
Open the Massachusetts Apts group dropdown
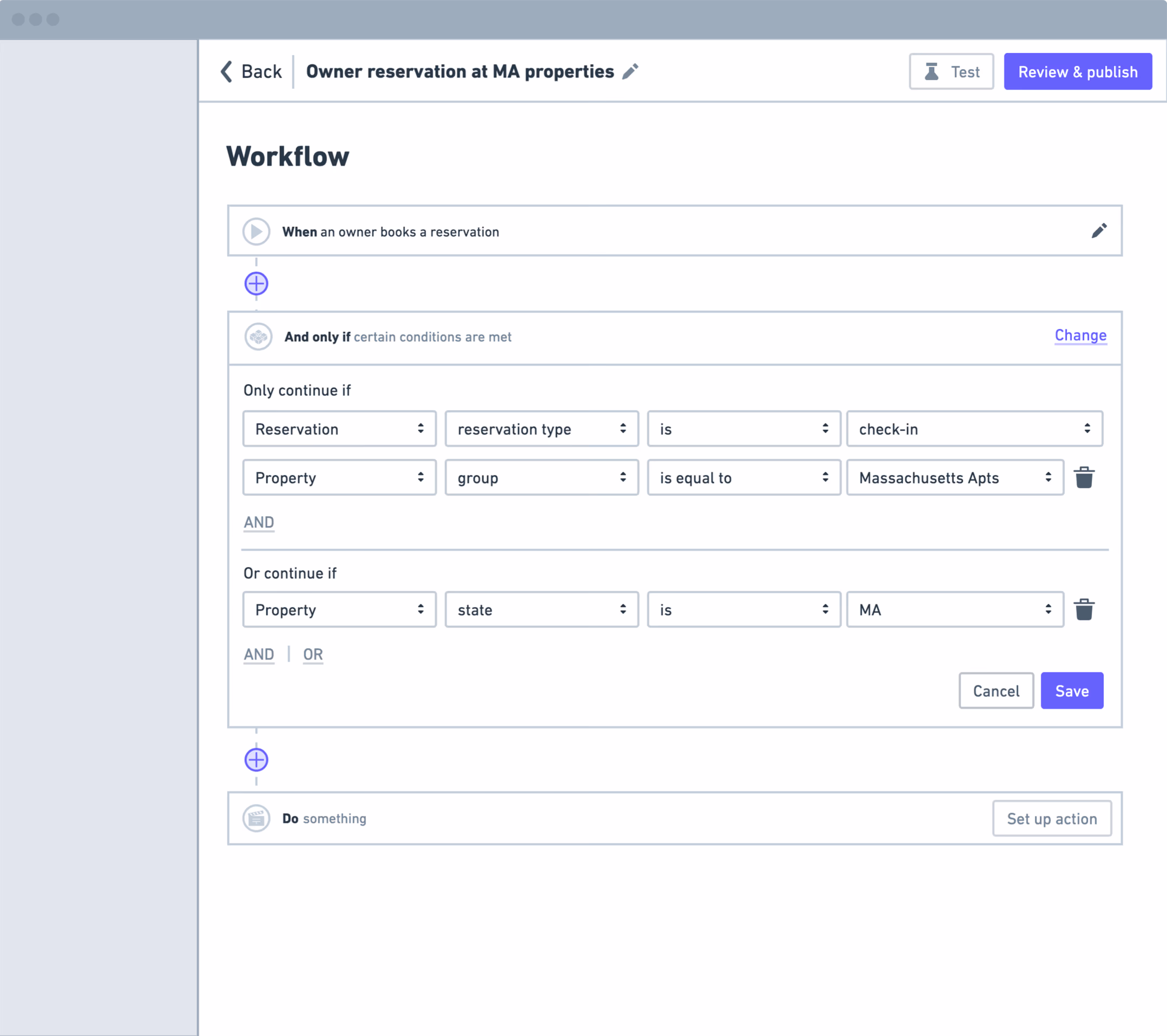click(x=955, y=478)
